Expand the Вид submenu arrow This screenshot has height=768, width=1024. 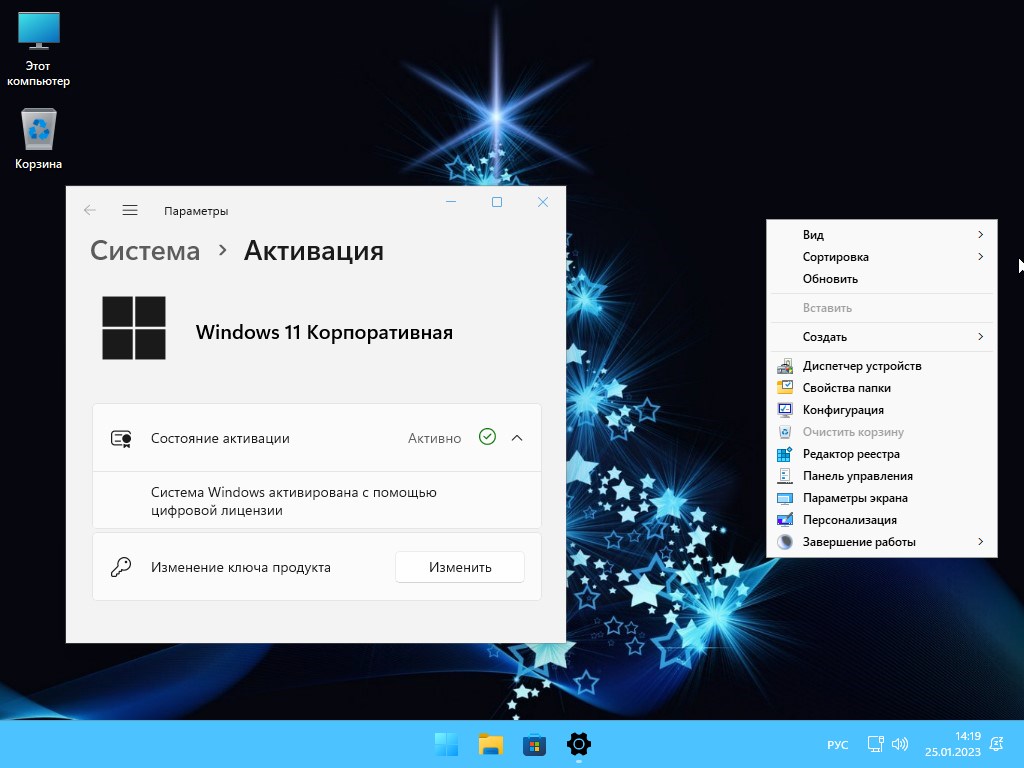[980, 234]
